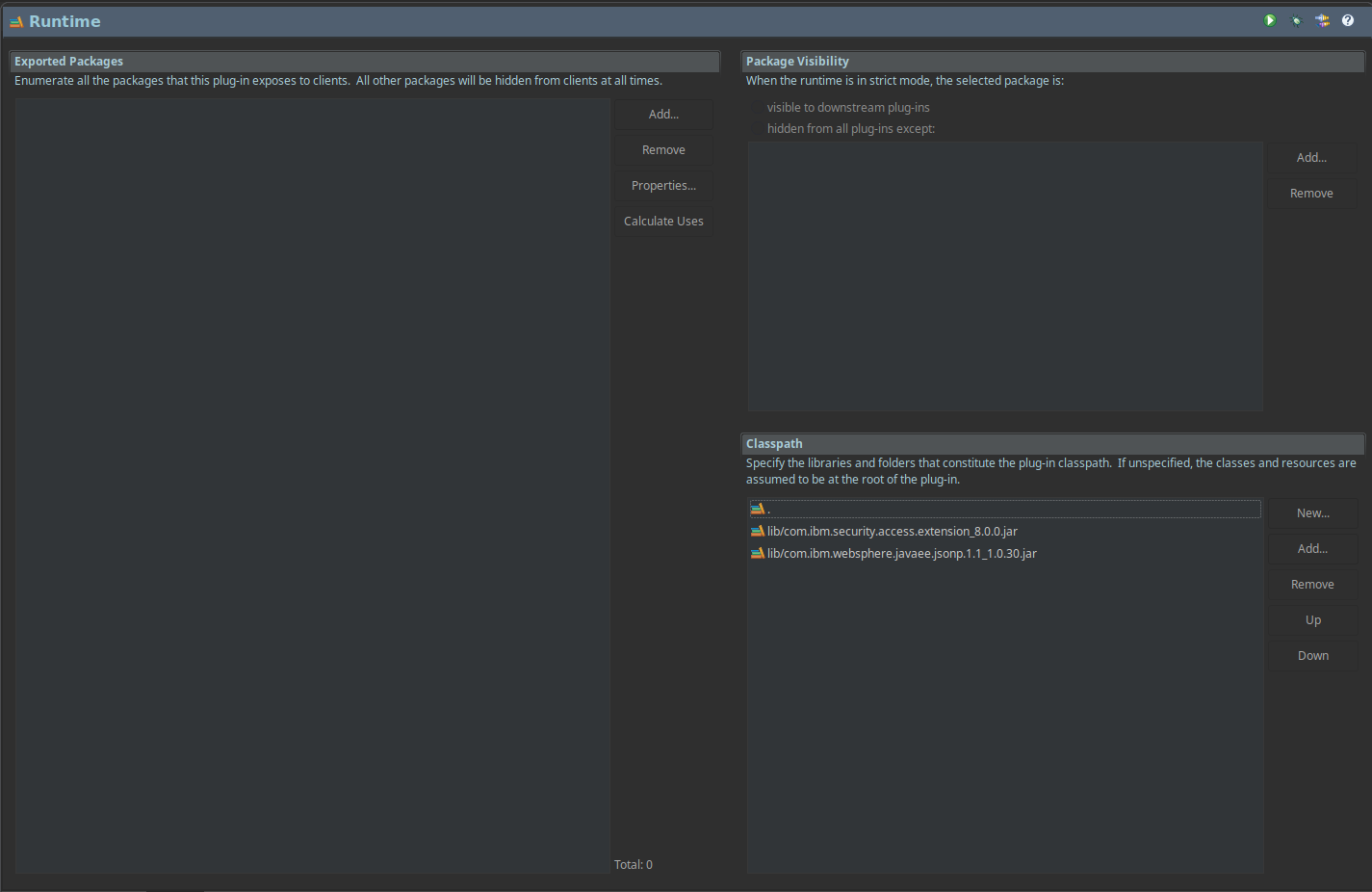Click the Classpath section header
The image size is (1372, 892).
[1053, 443]
